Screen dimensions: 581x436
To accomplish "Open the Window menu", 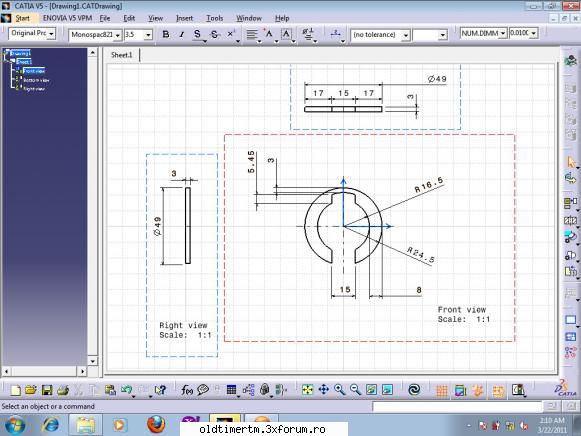I will point(249,18).
